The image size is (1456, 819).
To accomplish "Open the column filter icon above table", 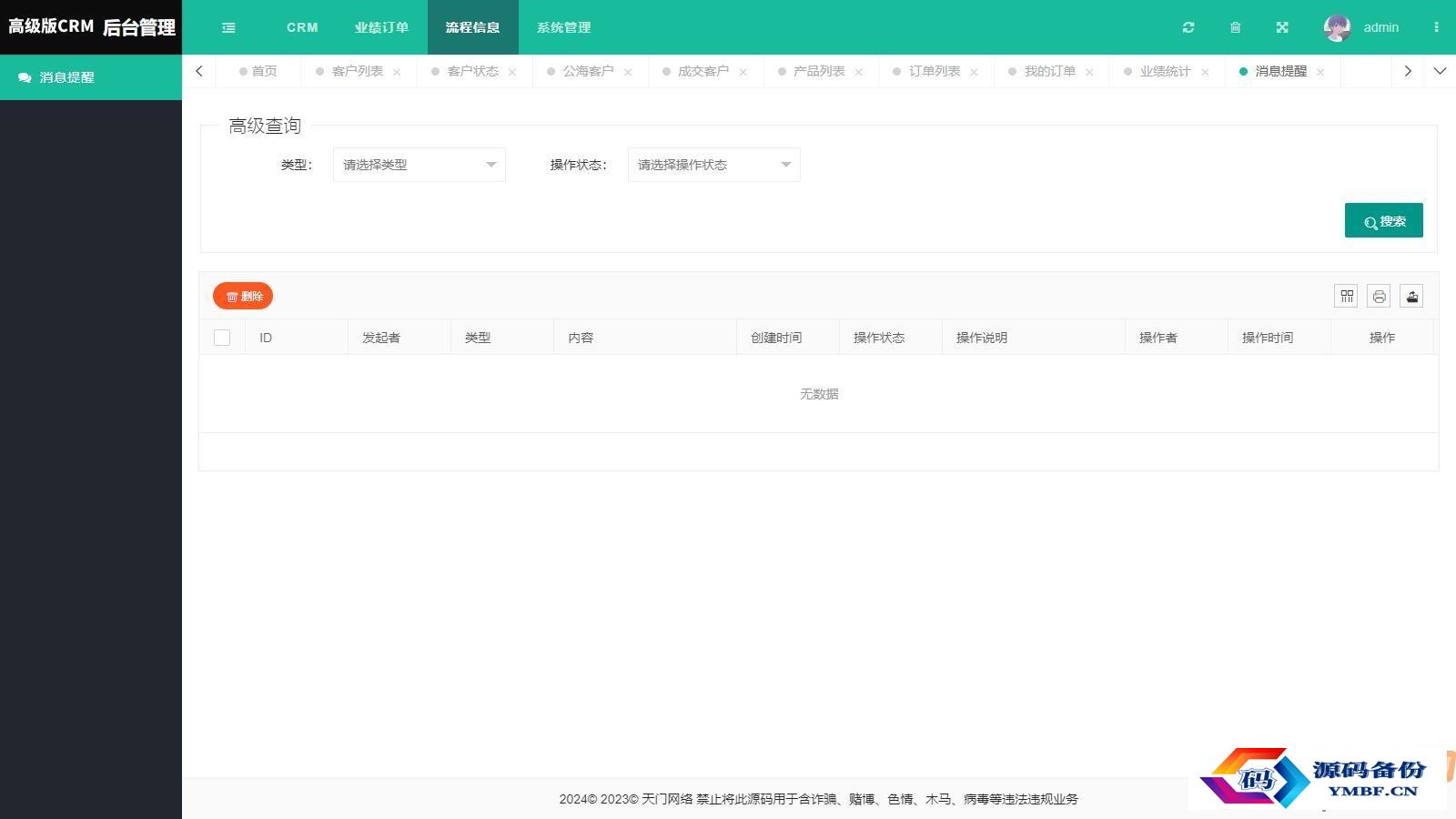I will 1347,296.
